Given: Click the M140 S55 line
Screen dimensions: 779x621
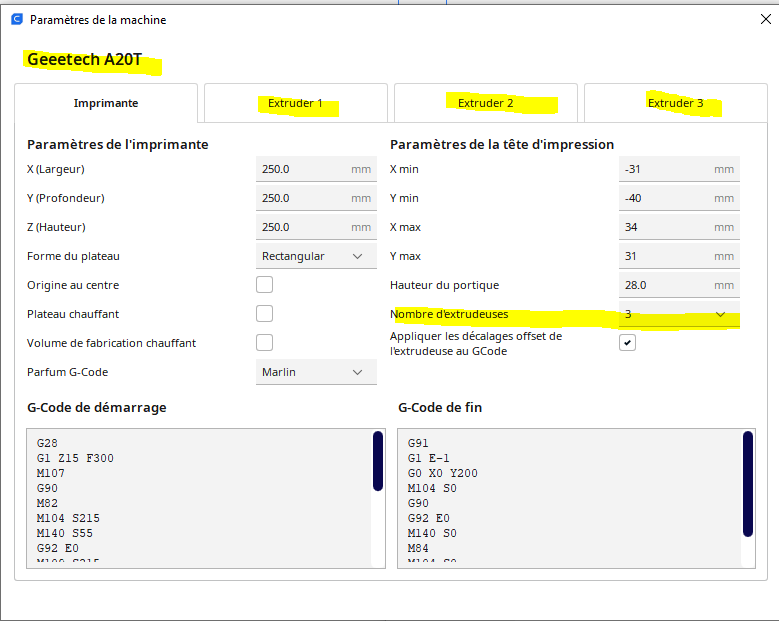Looking at the screenshot, I should [x=65, y=533].
